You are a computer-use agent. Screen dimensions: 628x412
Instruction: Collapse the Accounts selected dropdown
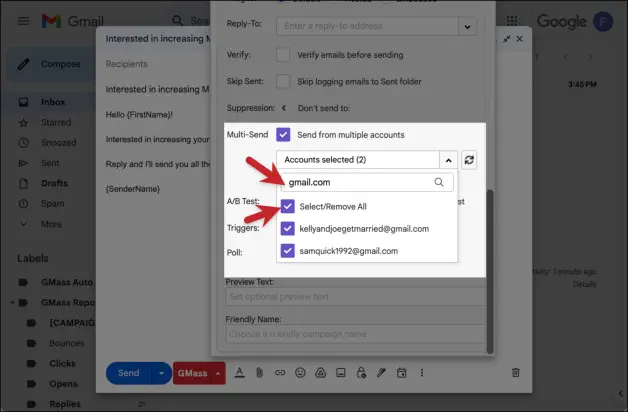click(449, 160)
